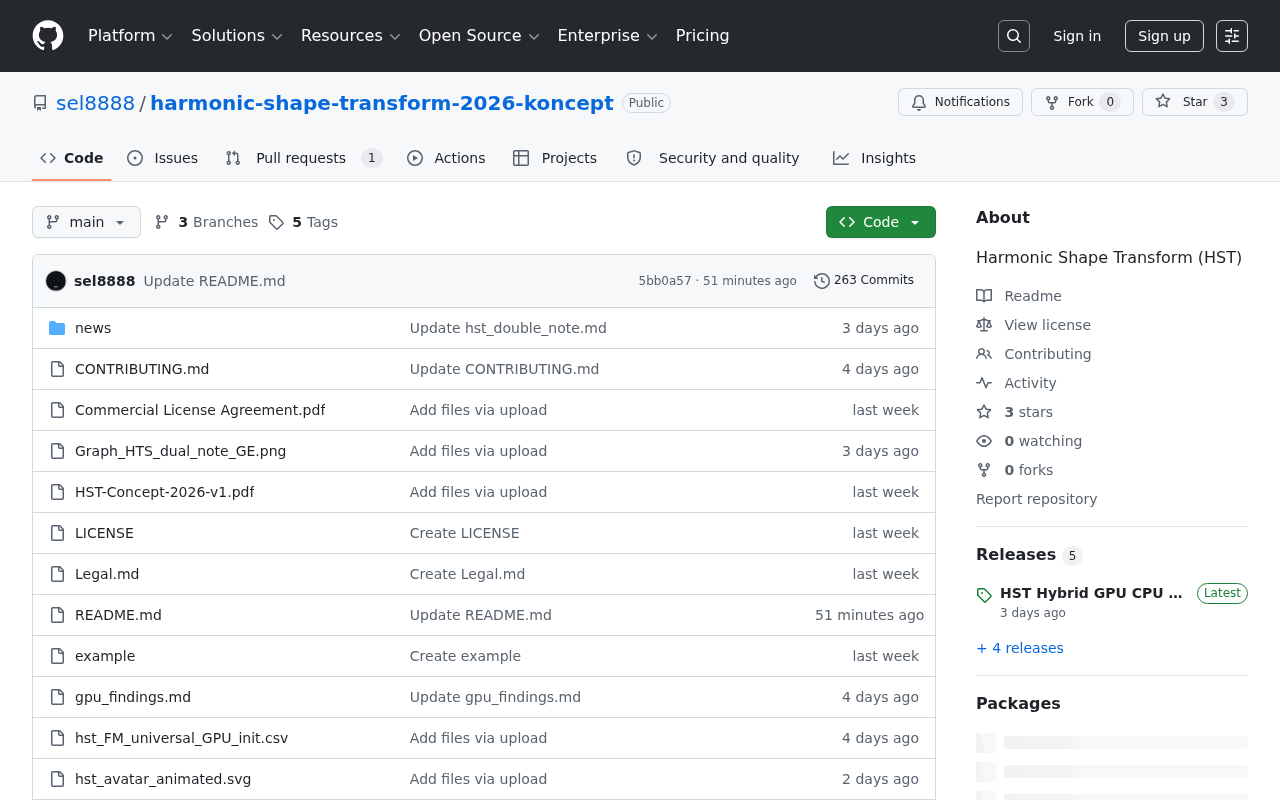
Task: Click the file icon beside gpu_findings.md
Action: click(57, 697)
